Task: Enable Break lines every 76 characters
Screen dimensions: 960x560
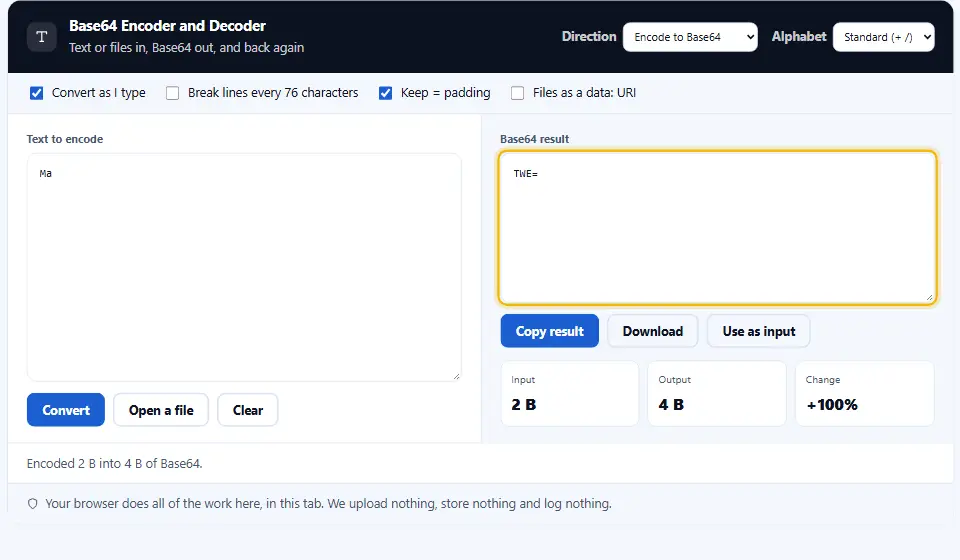Action: point(173,93)
